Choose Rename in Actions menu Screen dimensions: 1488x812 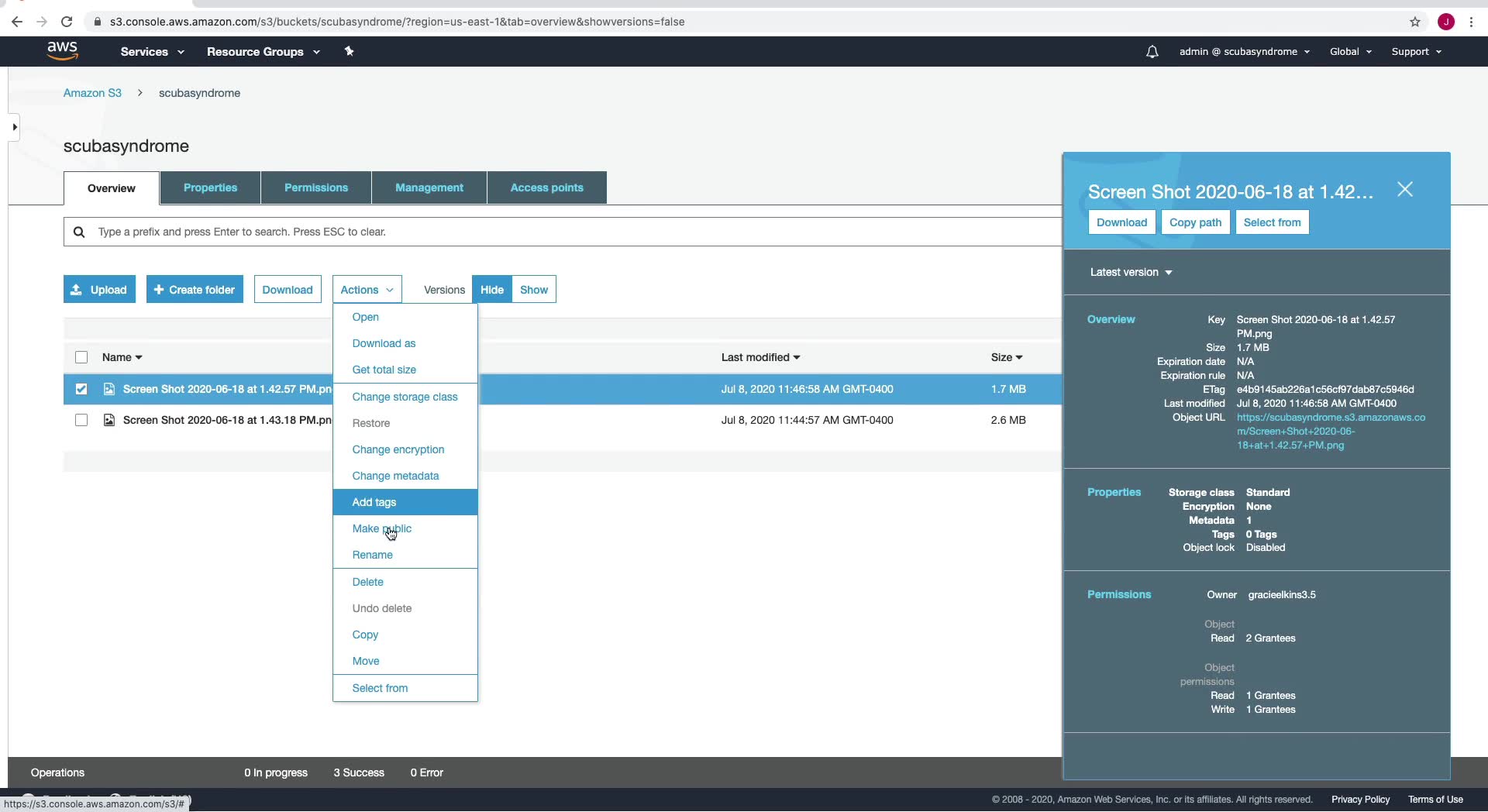tap(405, 555)
